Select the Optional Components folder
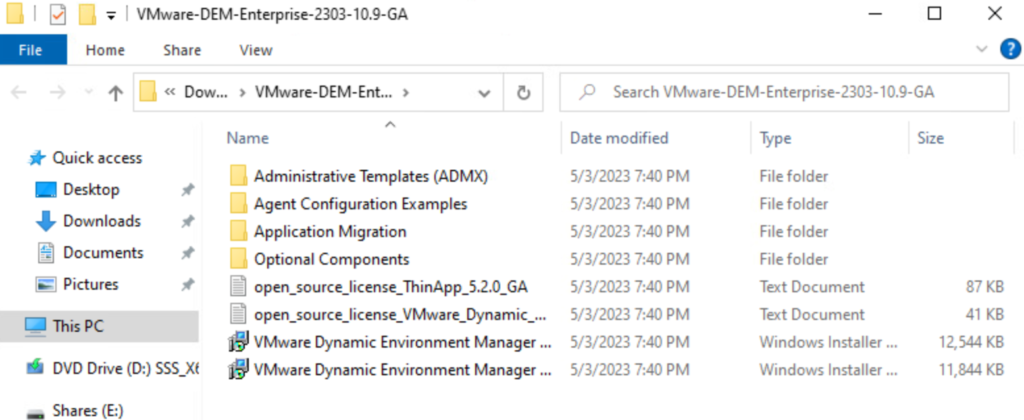The image size is (1024, 420). (319, 259)
